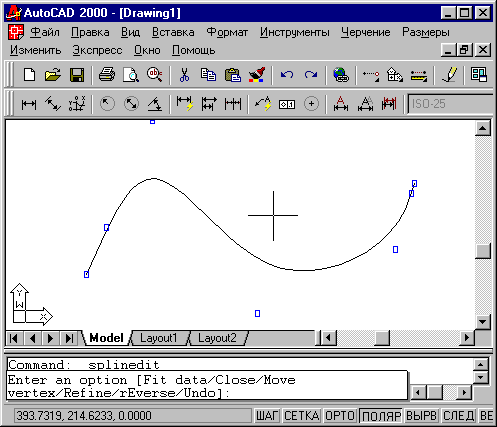Viewport: 497px width, 427px height.
Task: Click the Tolerance dimension icon
Action: [x=287, y=104]
